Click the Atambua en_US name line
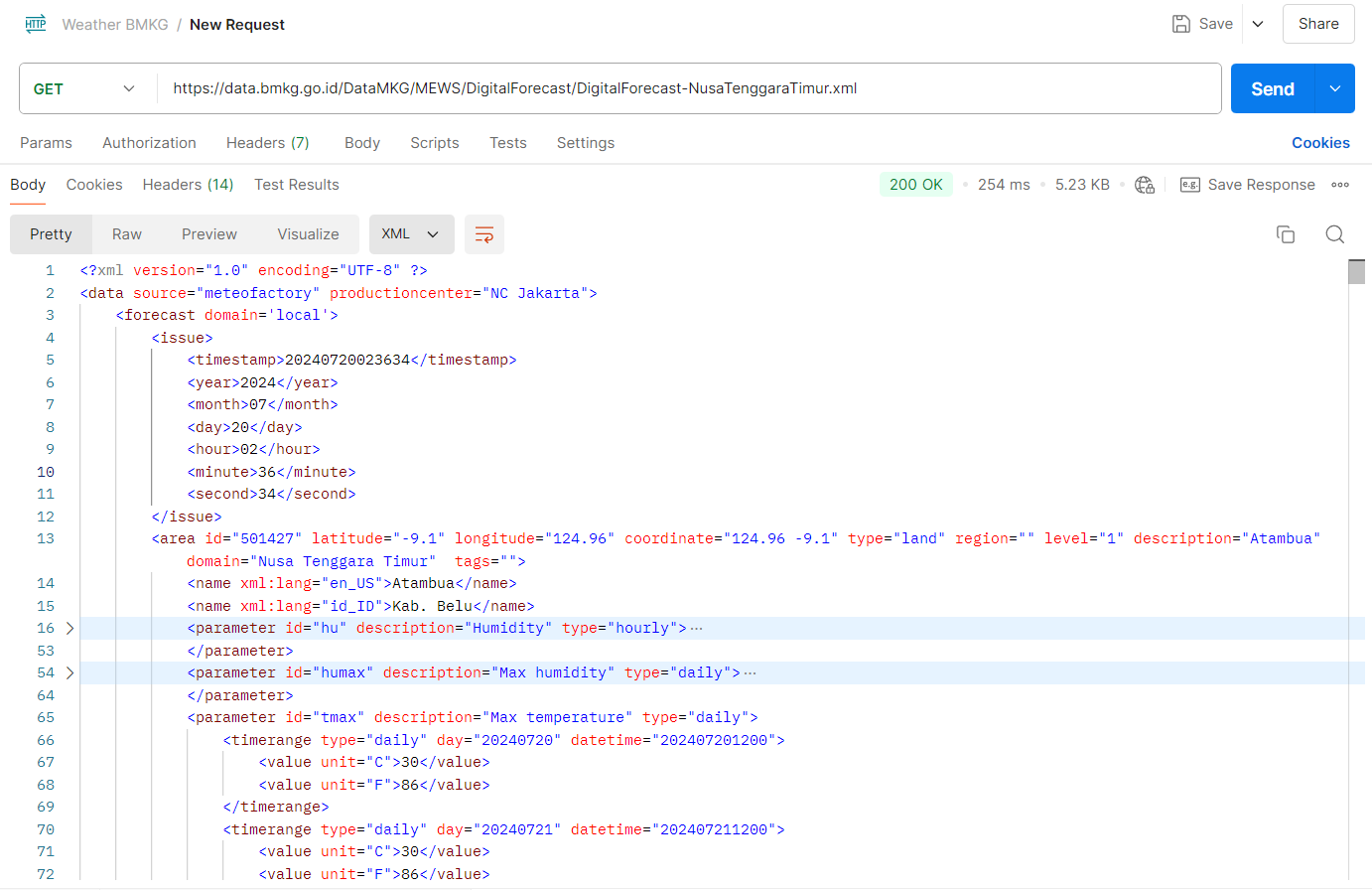 352,583
